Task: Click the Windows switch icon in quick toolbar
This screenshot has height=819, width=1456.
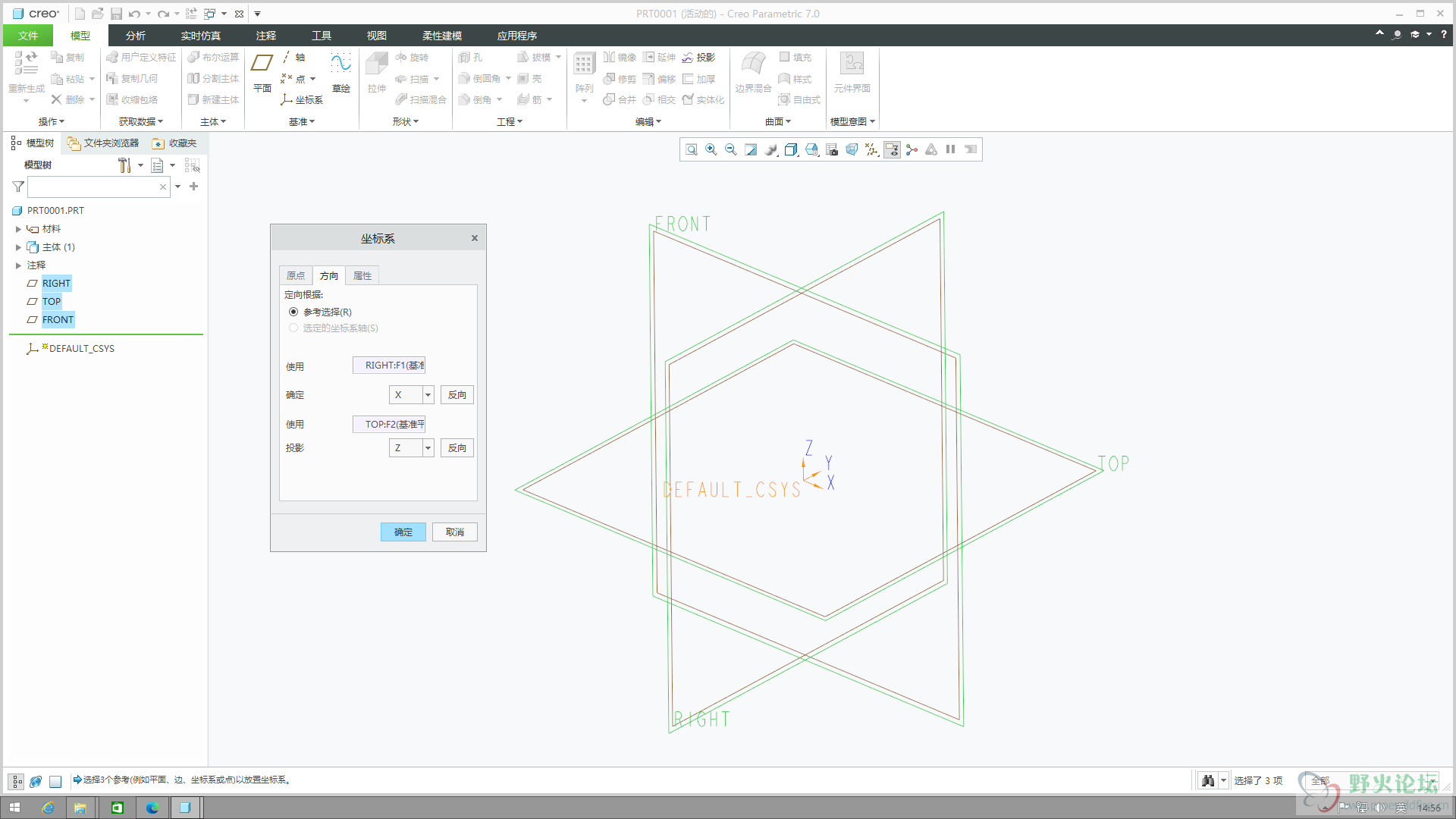Action: (x=210, y=14)
